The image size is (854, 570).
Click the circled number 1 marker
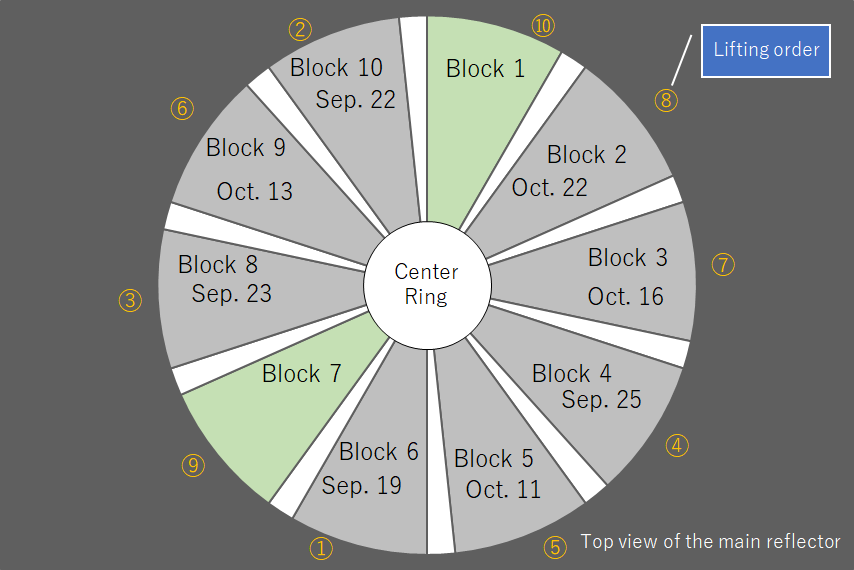321,548
